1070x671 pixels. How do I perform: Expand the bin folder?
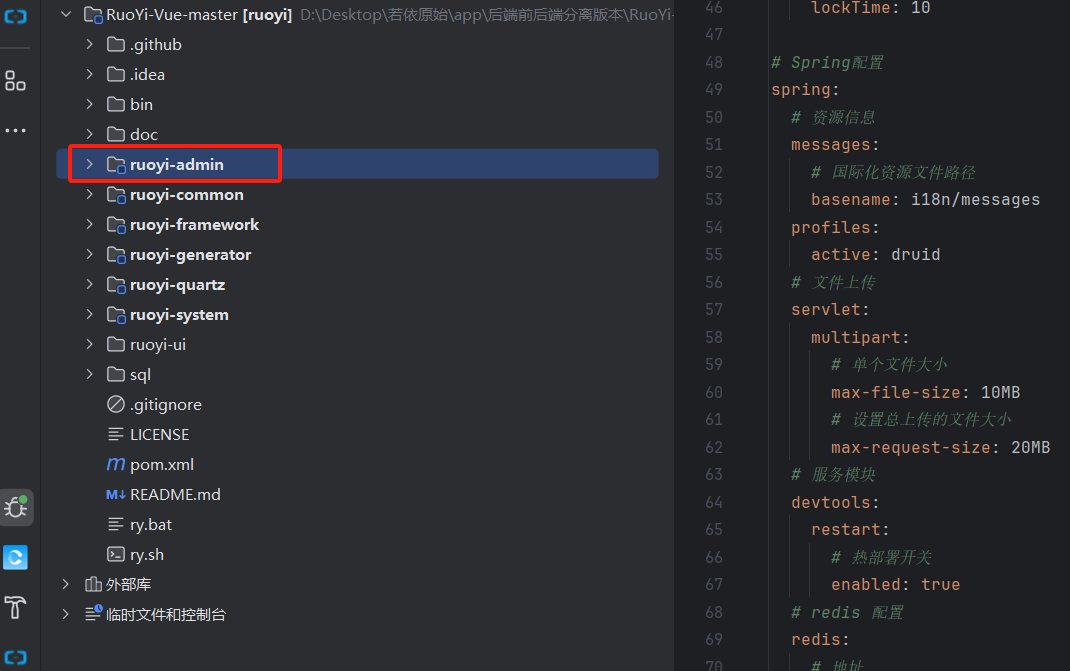click(89, 104)
